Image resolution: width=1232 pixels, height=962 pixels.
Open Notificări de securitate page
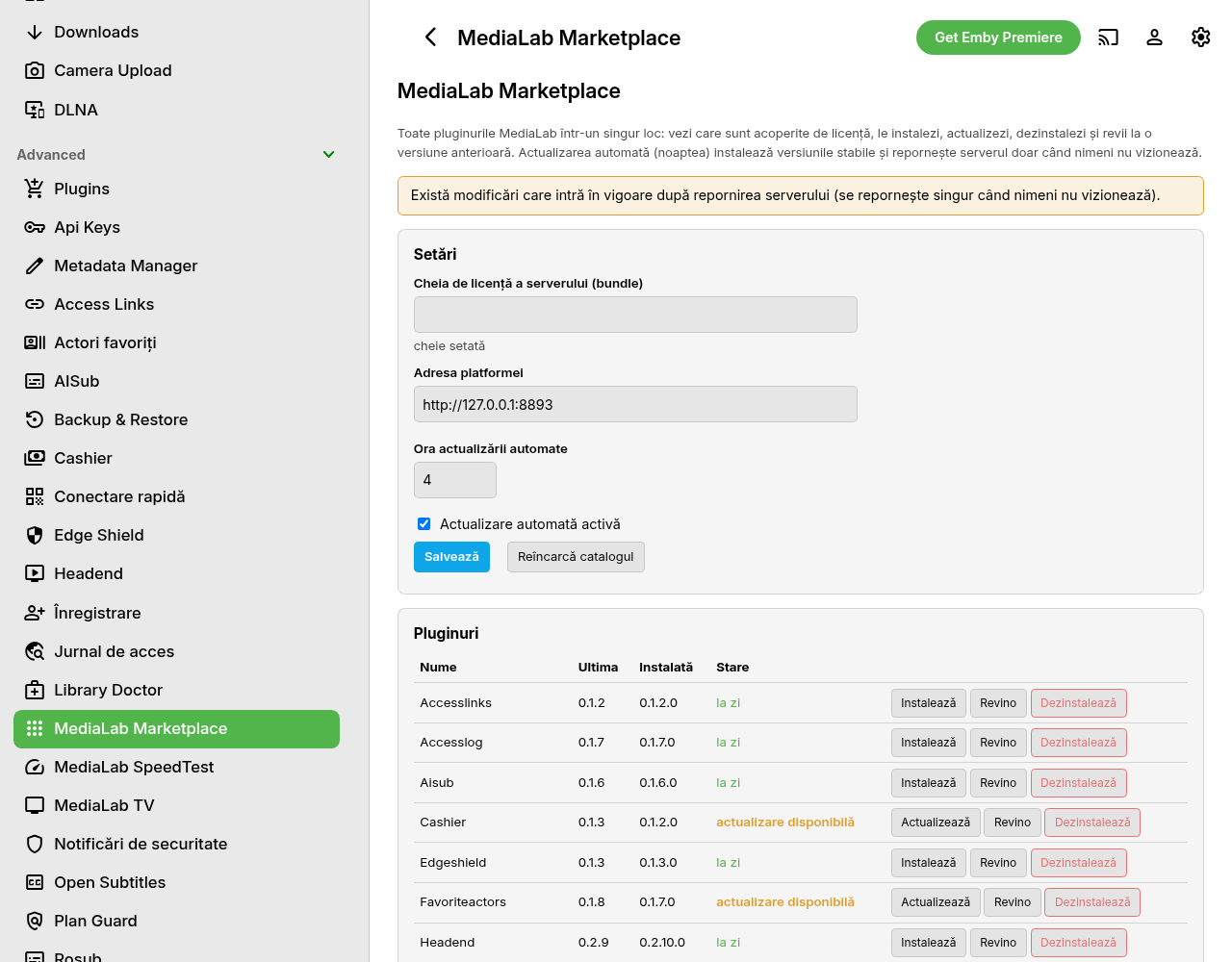click(177, 844)
